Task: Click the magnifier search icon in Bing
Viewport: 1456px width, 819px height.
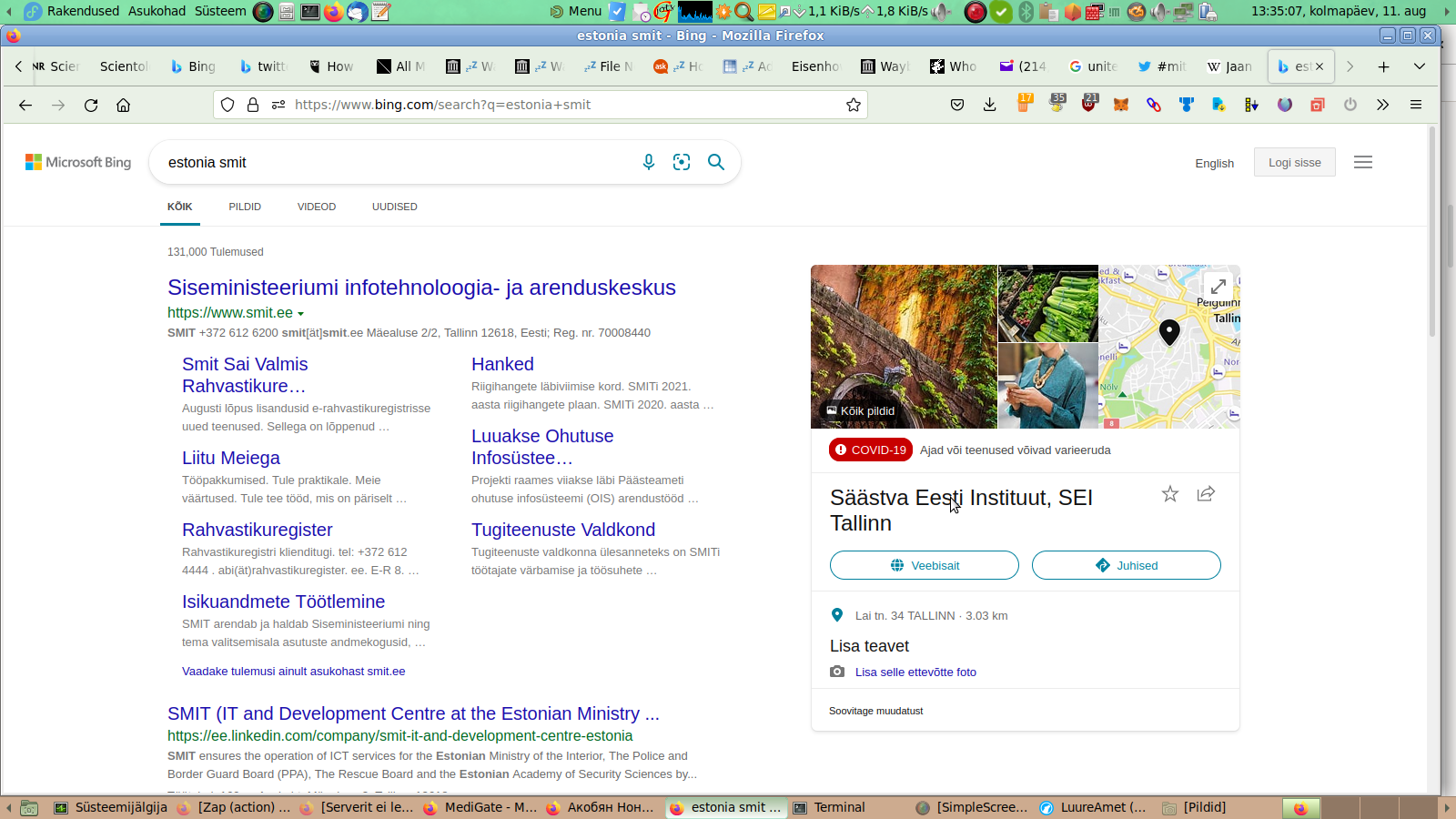Action: point(716,162)
